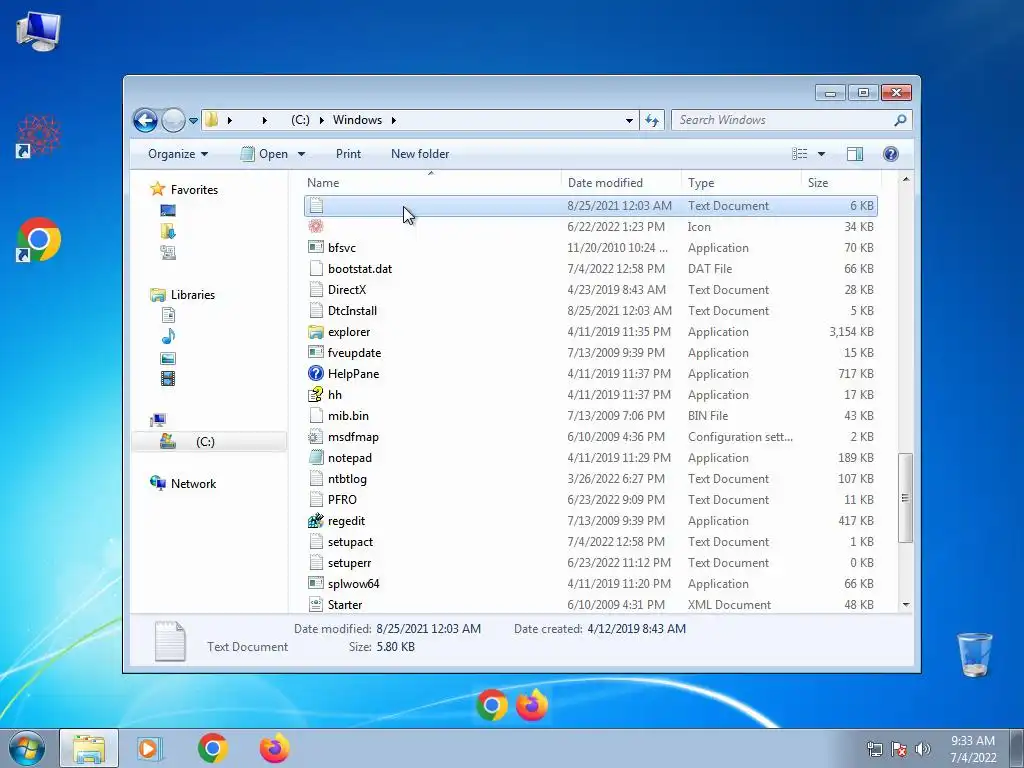
Task: Open Windows Media Player from taskbar
Action: [150, 748]
